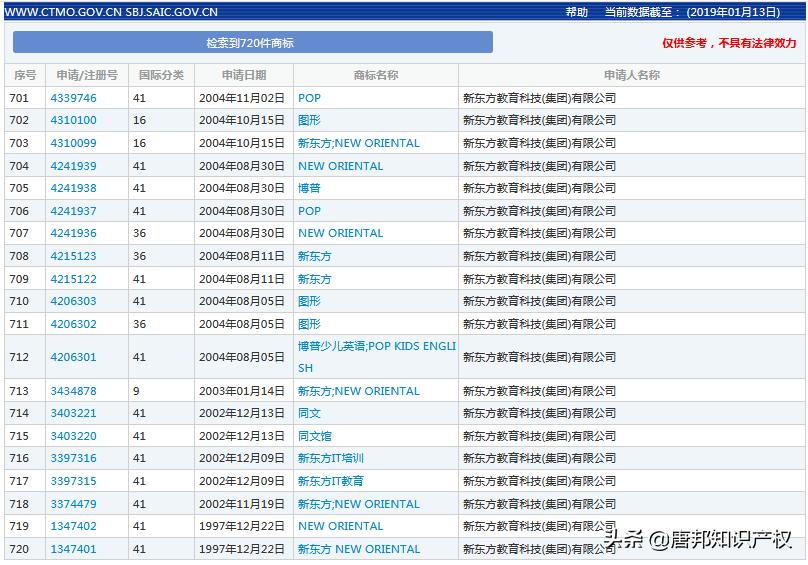Open 新东方 NEW ORIENTAL trademark in row 720
808x565 pixels.
click(x=359, y=549)
